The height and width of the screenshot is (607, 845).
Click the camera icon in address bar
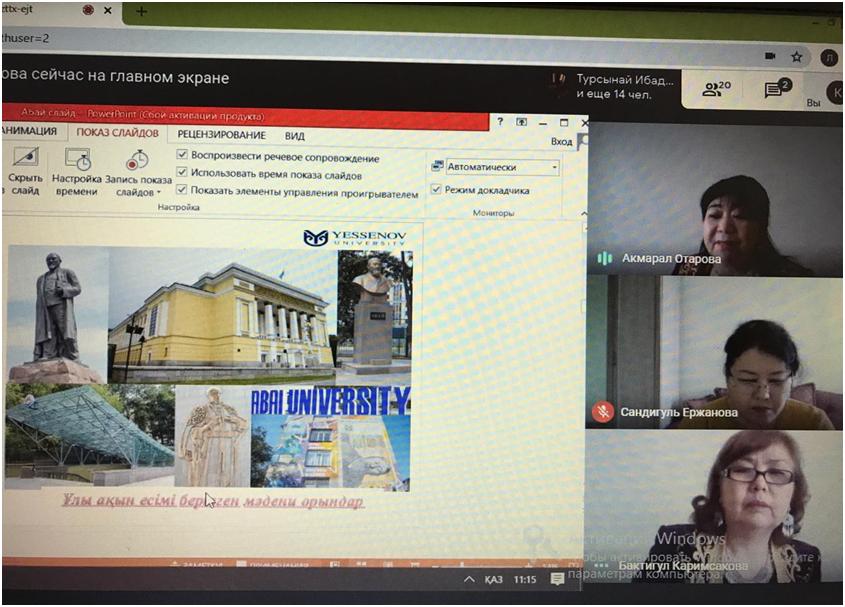tap(768, 56)
